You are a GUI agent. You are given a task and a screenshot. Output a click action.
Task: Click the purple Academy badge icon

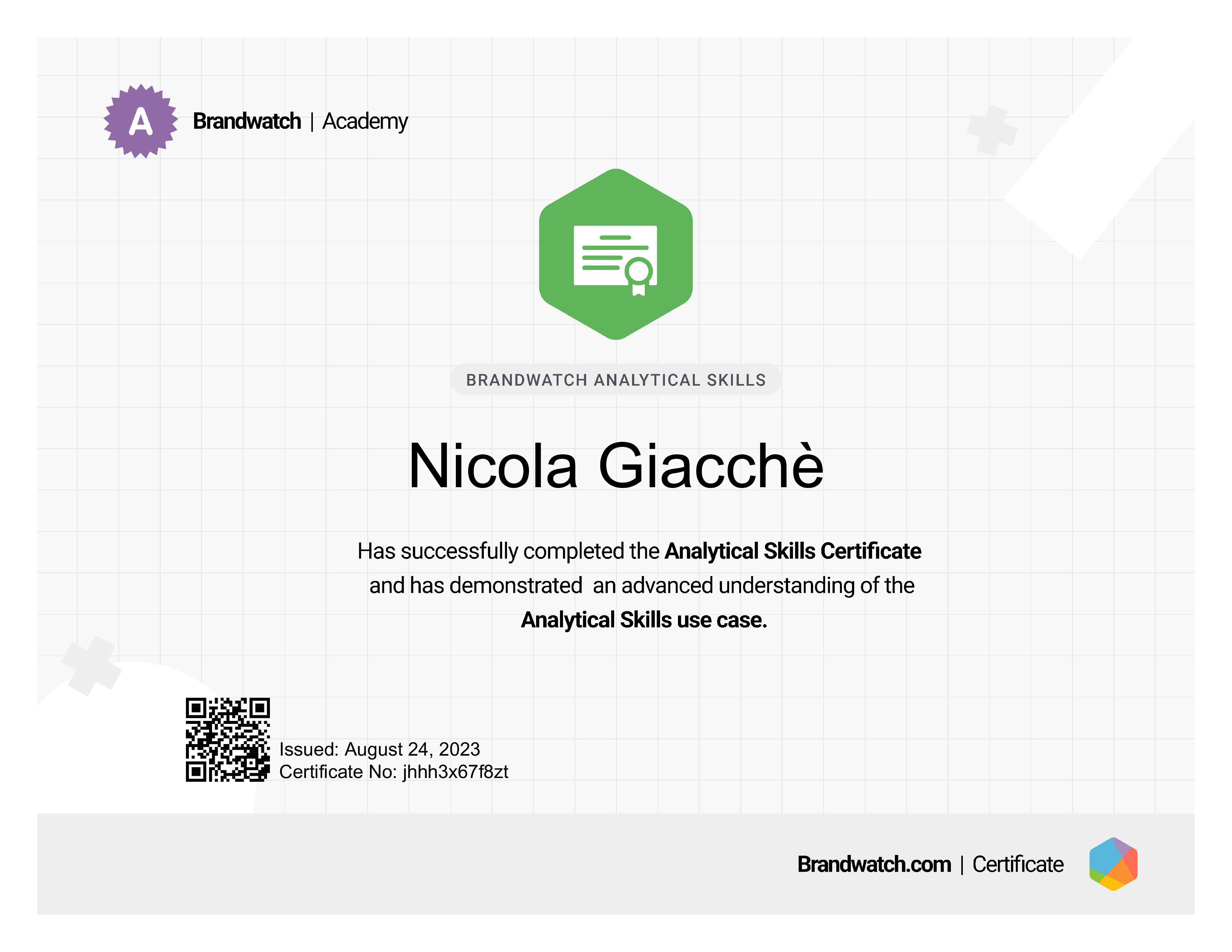[x=140, y=121]
